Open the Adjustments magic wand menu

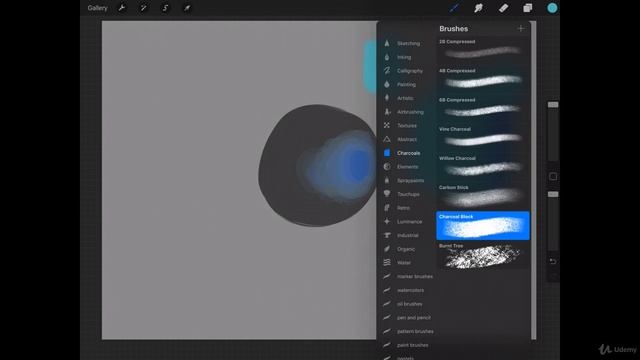pos(143,8)
